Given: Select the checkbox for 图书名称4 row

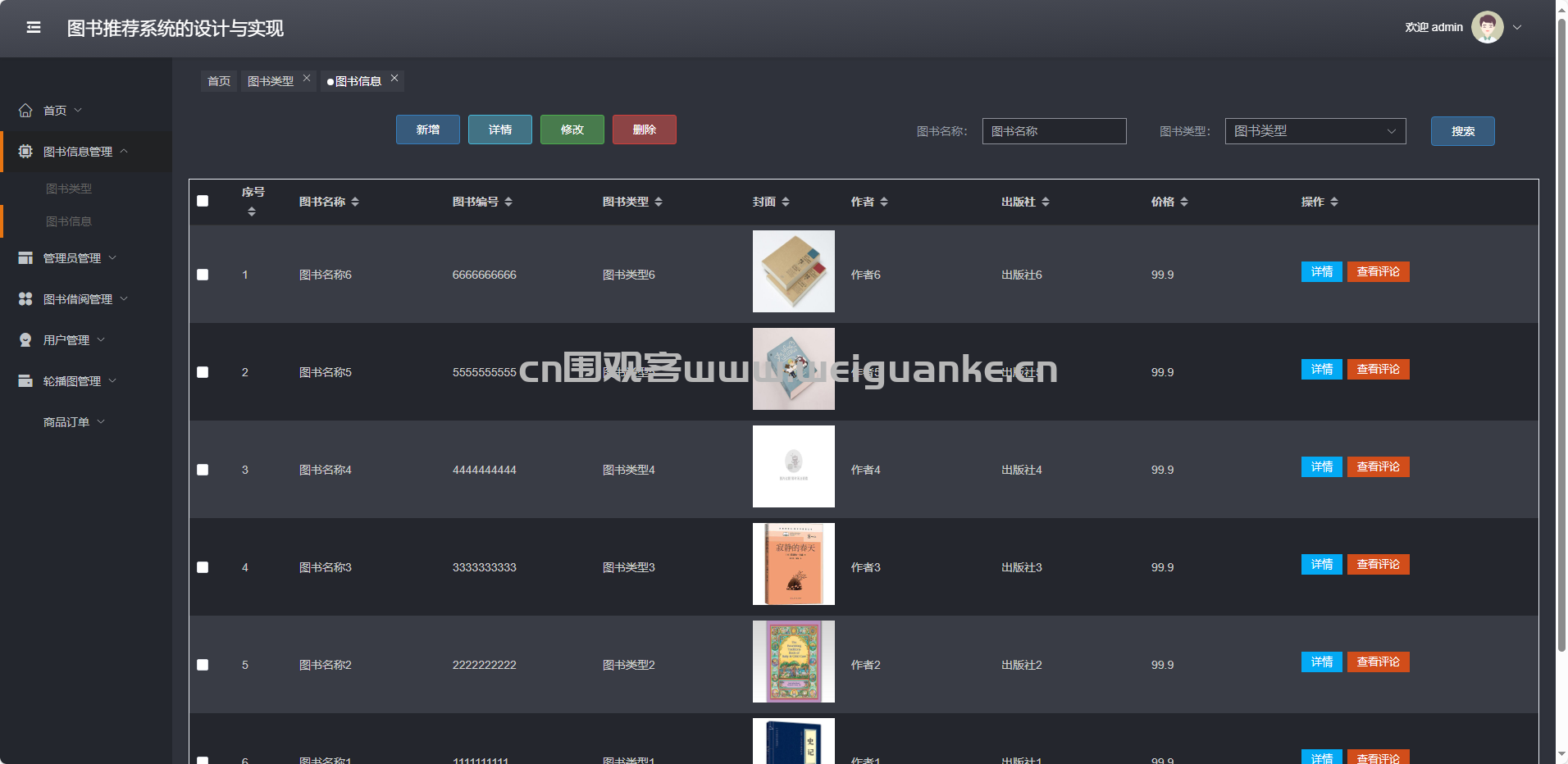Looking at the screenshot, I should tap(203, 470).
